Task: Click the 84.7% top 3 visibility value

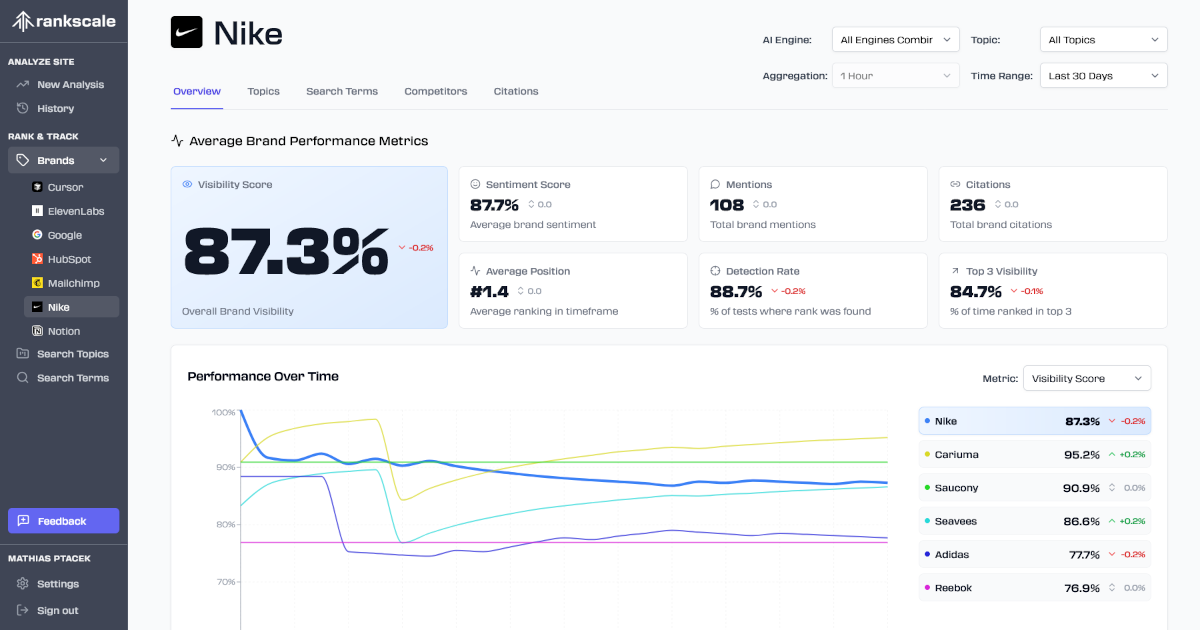Action: point(976,291)
